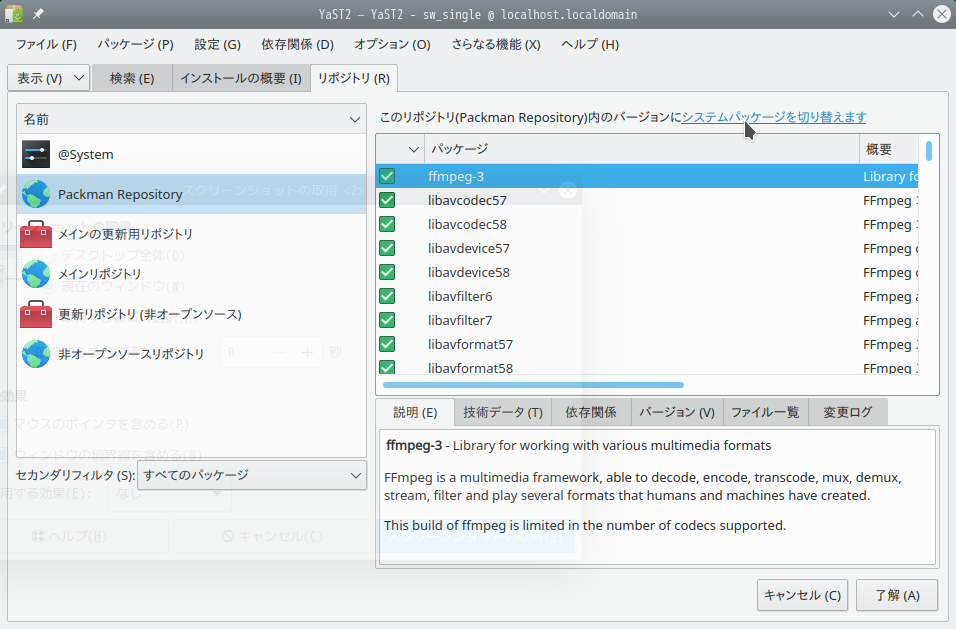Click the pin icon in title bar

pos(38,14)
